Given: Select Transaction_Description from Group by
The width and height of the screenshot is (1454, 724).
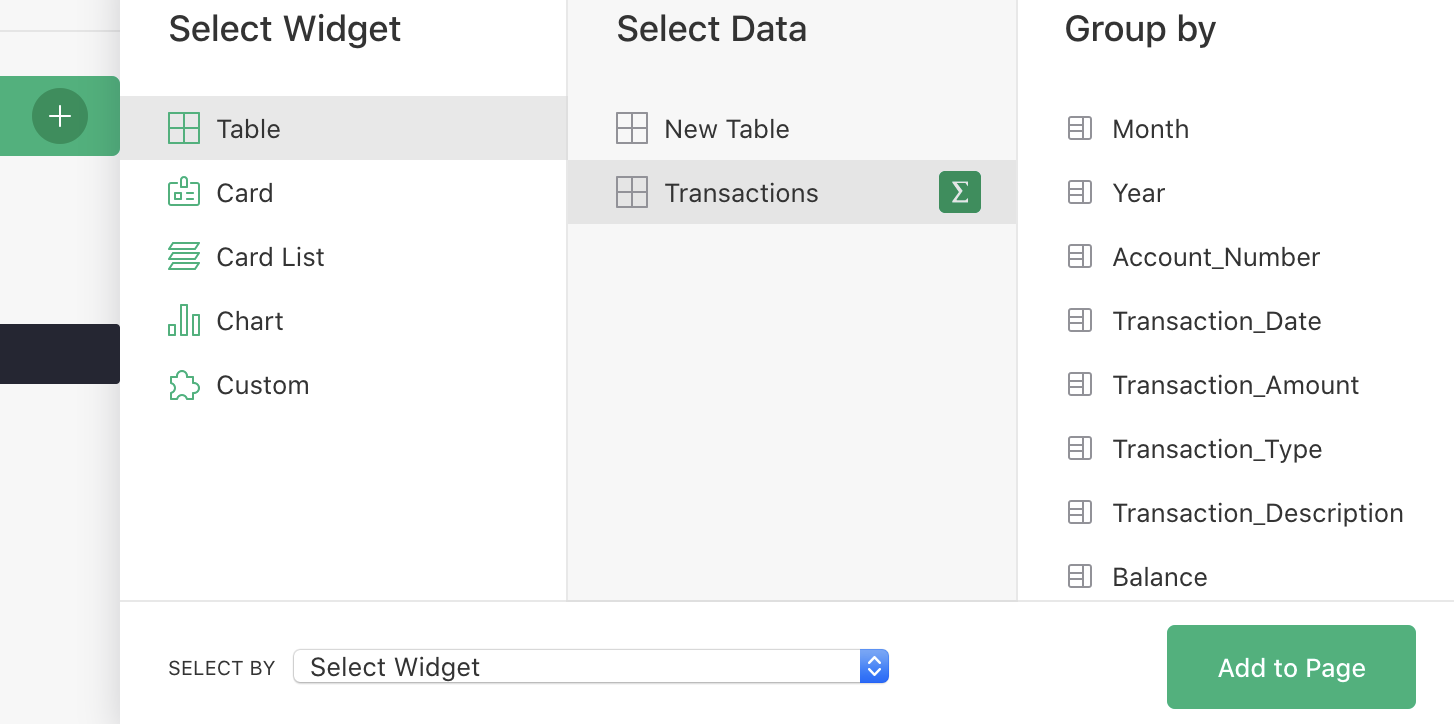Looking at the screenshot, I should (x=1257, y=512).
